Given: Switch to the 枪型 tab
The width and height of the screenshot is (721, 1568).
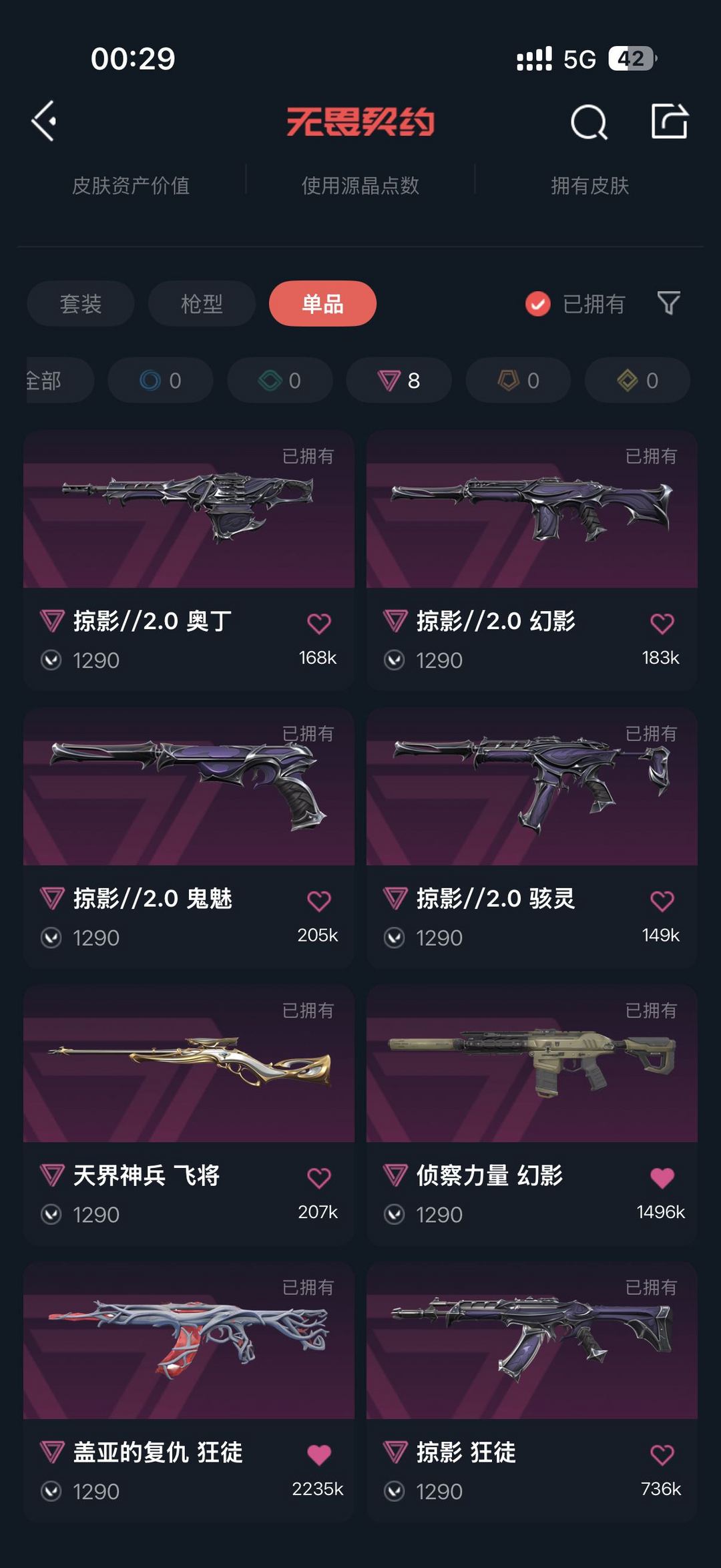Looking at the screenshot, I should point(202,304).
